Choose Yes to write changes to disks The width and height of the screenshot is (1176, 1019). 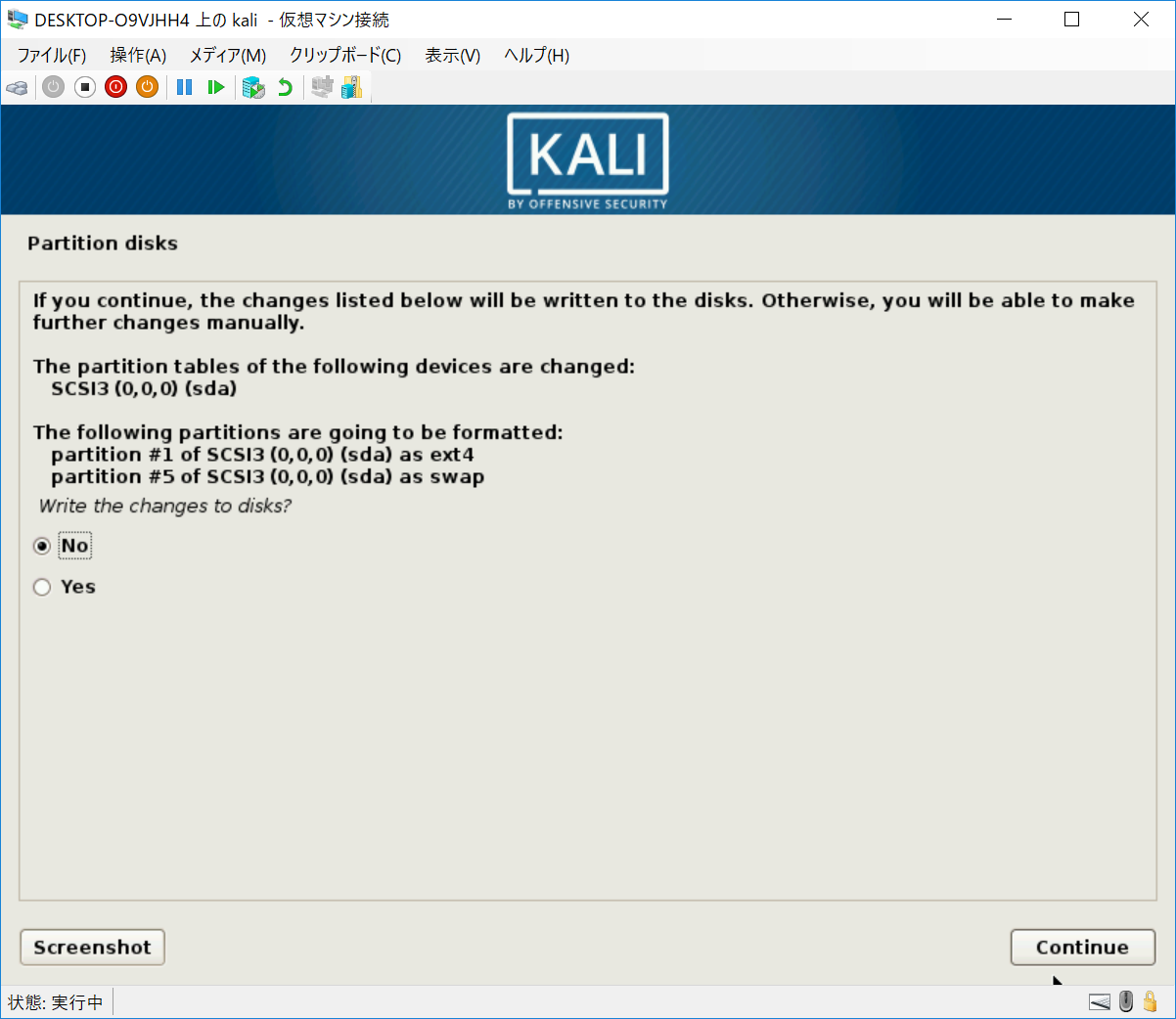[42, 587]
